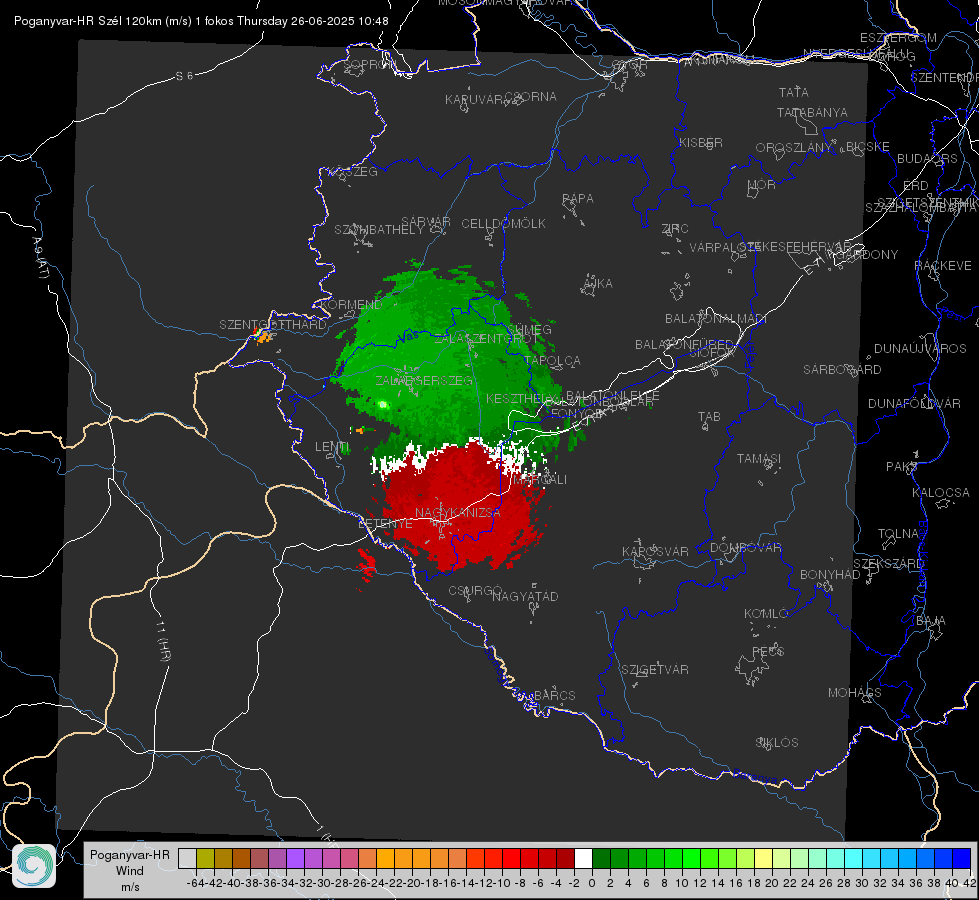Click the BICSKE city label
Viewport: 979px width, 900px height.
(868, 147)
